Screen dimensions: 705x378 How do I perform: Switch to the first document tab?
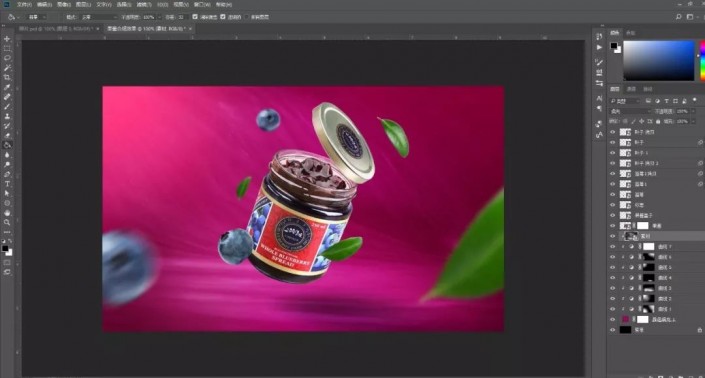click(56, 29)
